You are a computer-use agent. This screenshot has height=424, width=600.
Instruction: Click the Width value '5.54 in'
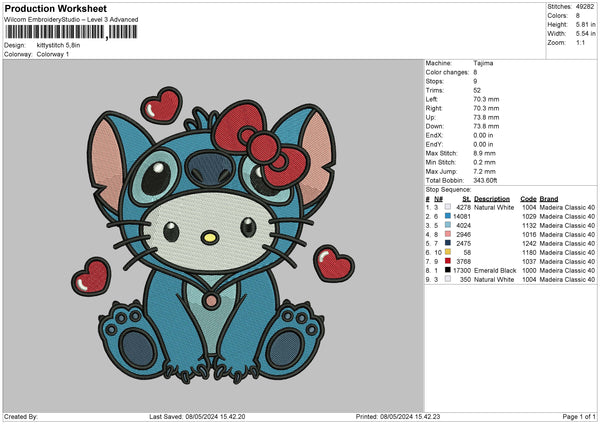point(585,34)
